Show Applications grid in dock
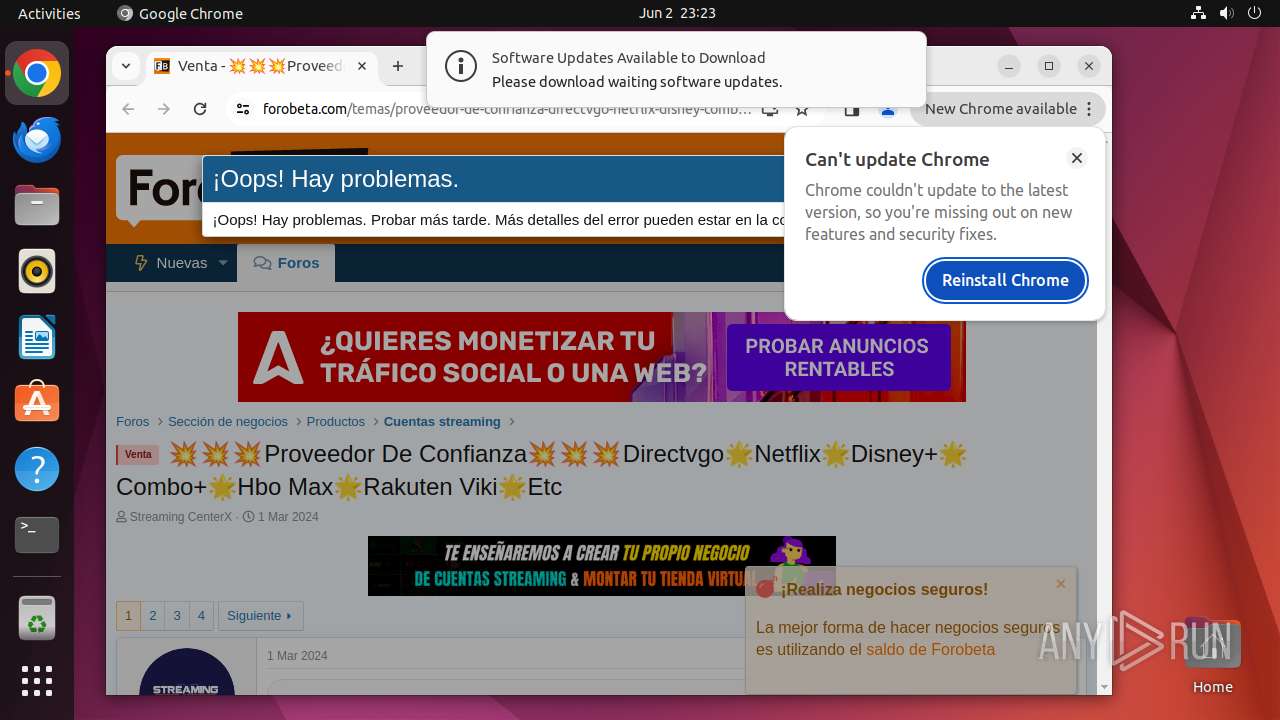This screenshot has height=720, width=1280. pyautogui.click(x=37, y=681)
